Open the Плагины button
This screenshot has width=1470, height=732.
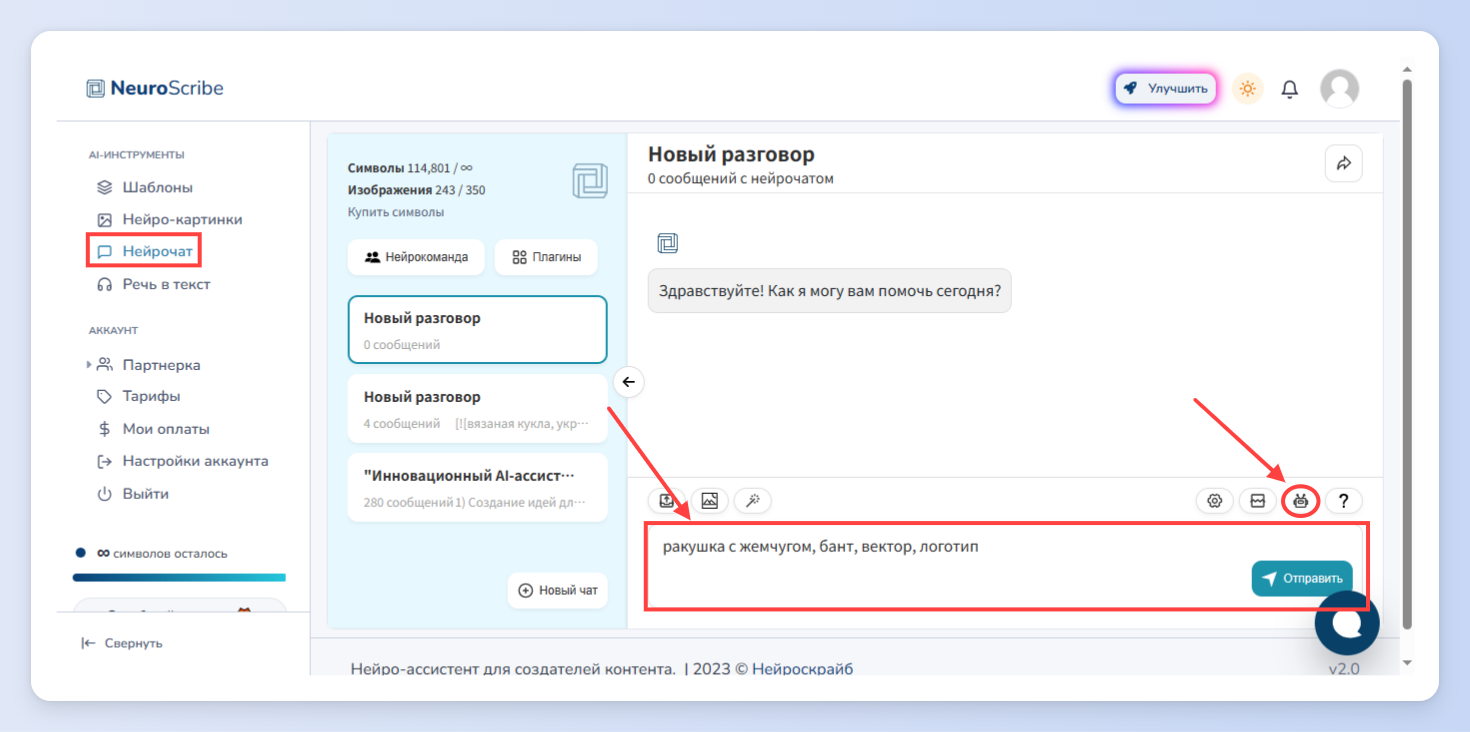click(x=546, y=257)
